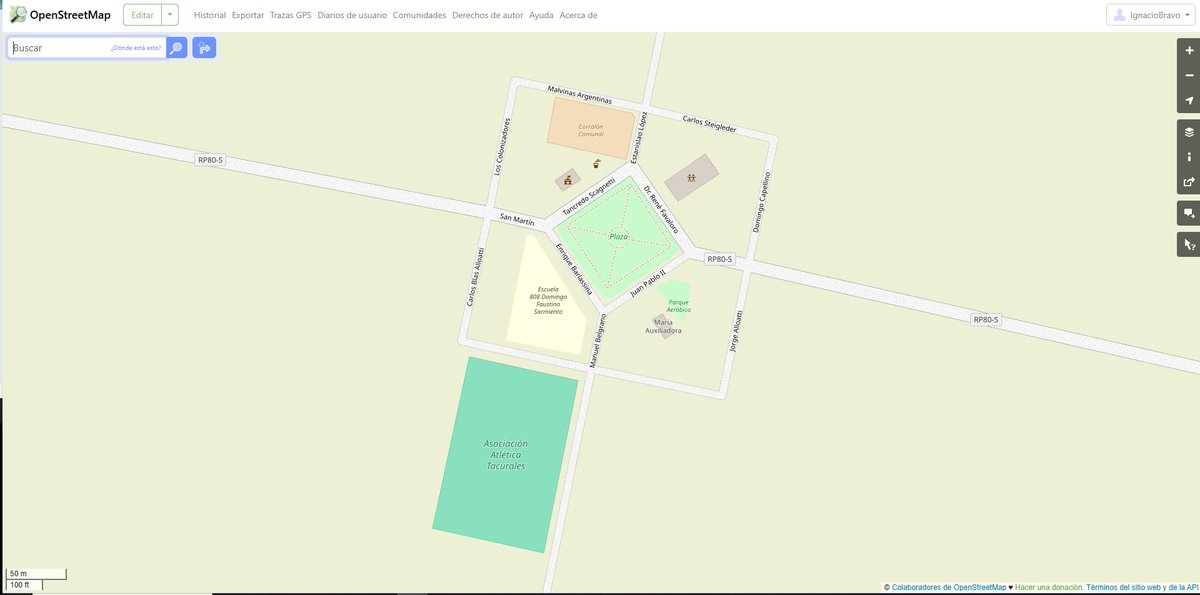
Task: Open the IgnacioBravo user menu
Action: tap(1152, 15)
